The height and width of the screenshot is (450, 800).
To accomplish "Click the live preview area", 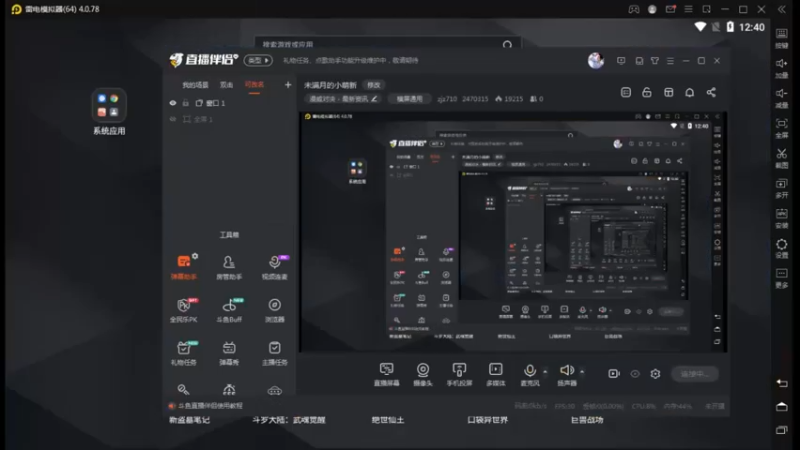I will point(513,232).
